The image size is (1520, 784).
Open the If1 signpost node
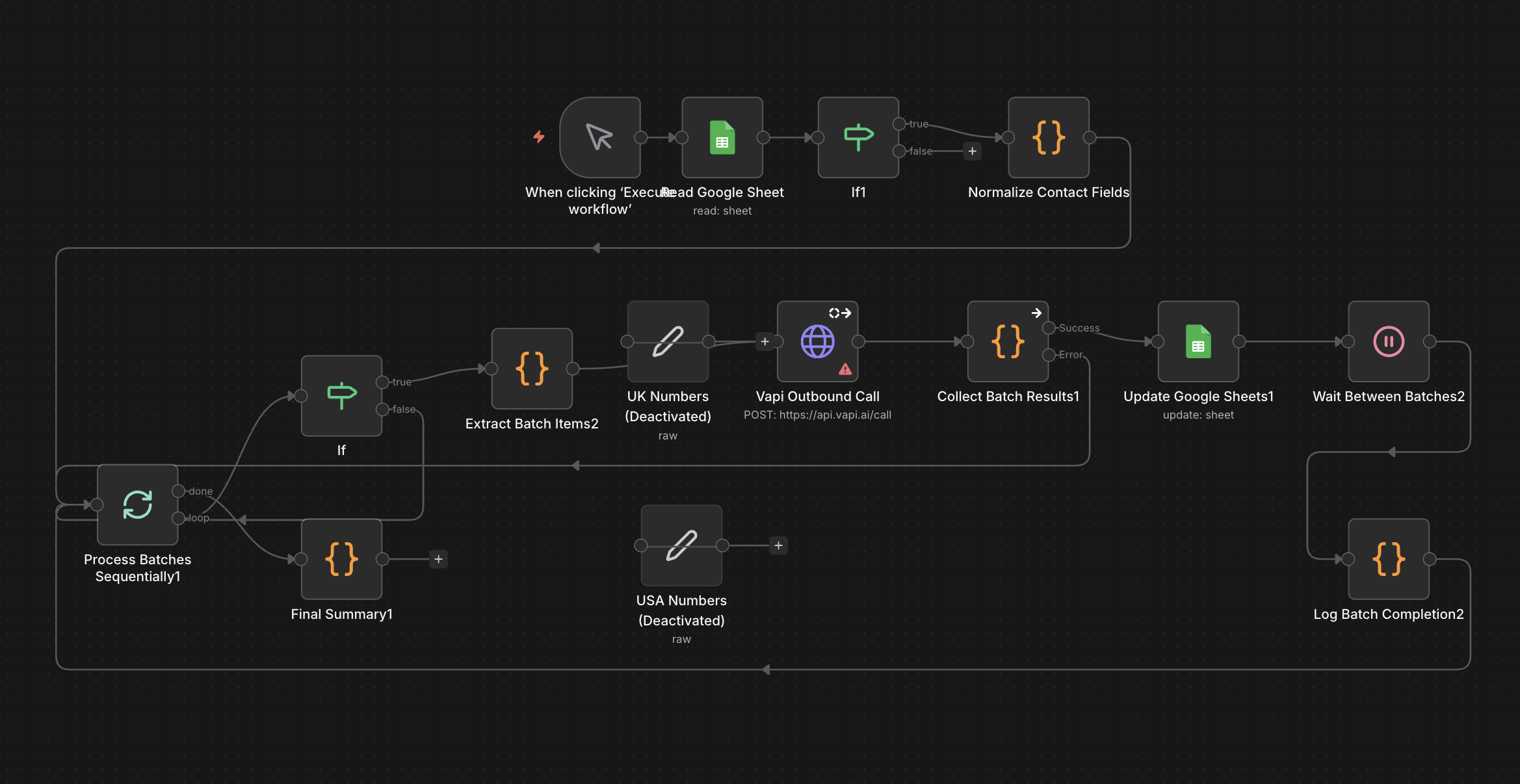(858, 137)
